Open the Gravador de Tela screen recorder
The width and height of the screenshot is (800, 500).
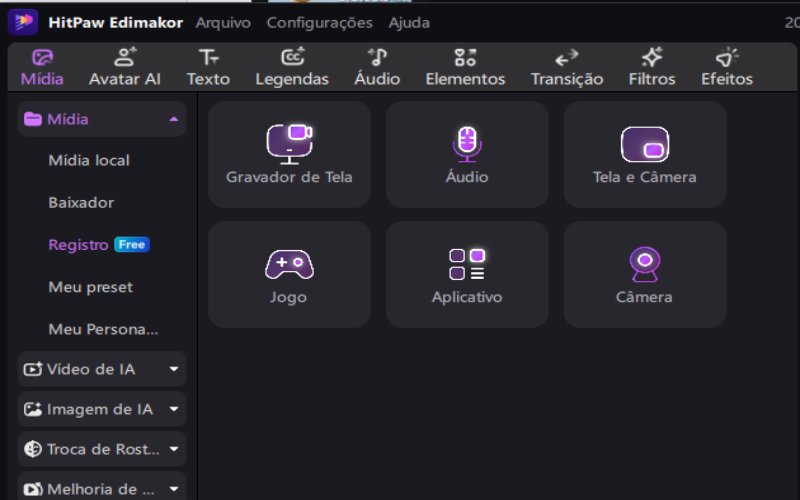click(x=289, y=154)
